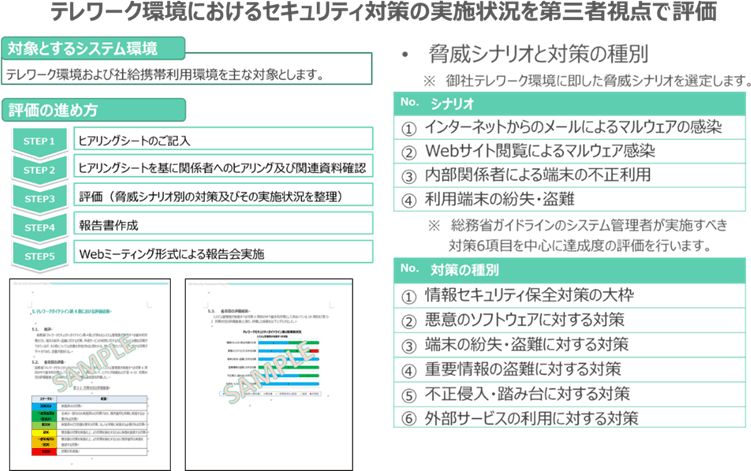The height and width of the screenshot is (471, 751).
Task: Select scenario row '内部関係者による端末の不正利用'
Action: 569,175
